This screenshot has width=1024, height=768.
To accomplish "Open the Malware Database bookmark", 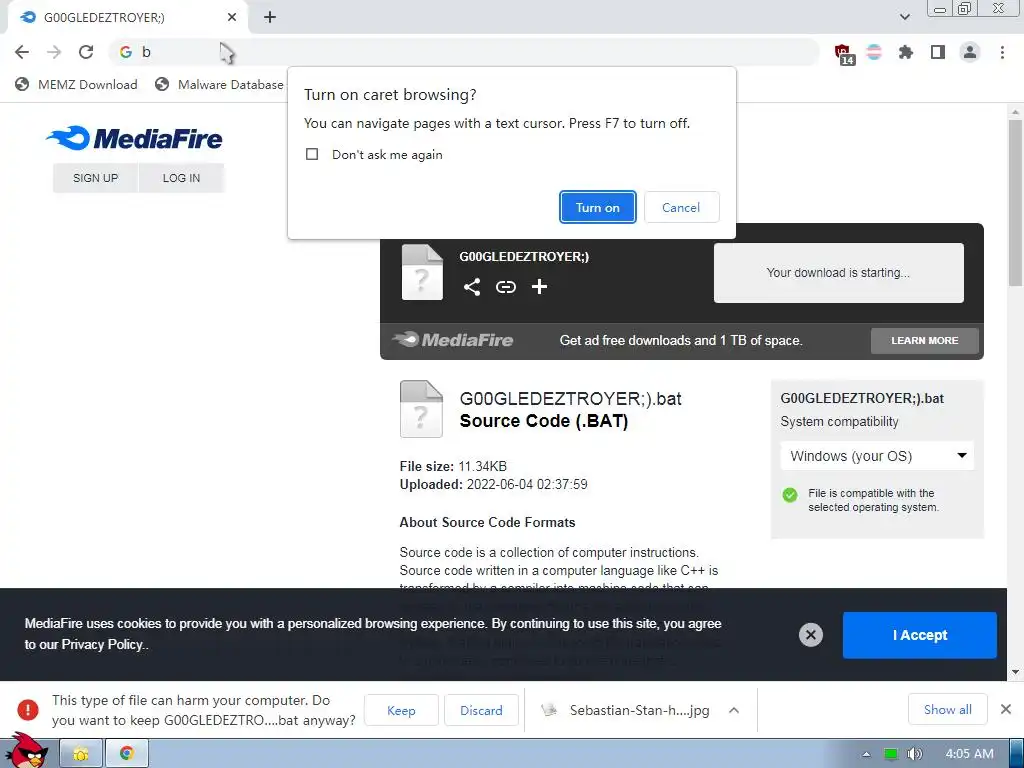I will (x=219, y=84).
